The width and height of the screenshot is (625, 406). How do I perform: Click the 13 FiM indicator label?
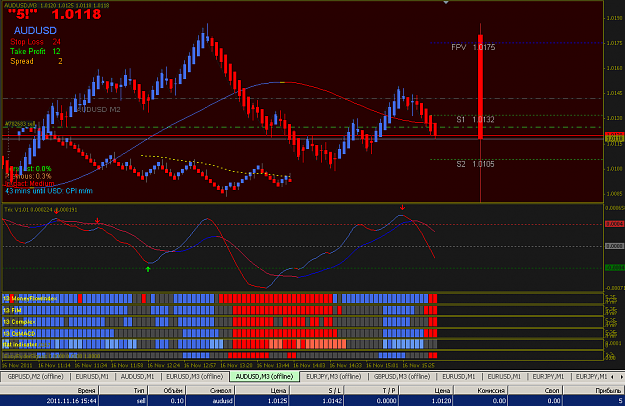click(12, 310)
